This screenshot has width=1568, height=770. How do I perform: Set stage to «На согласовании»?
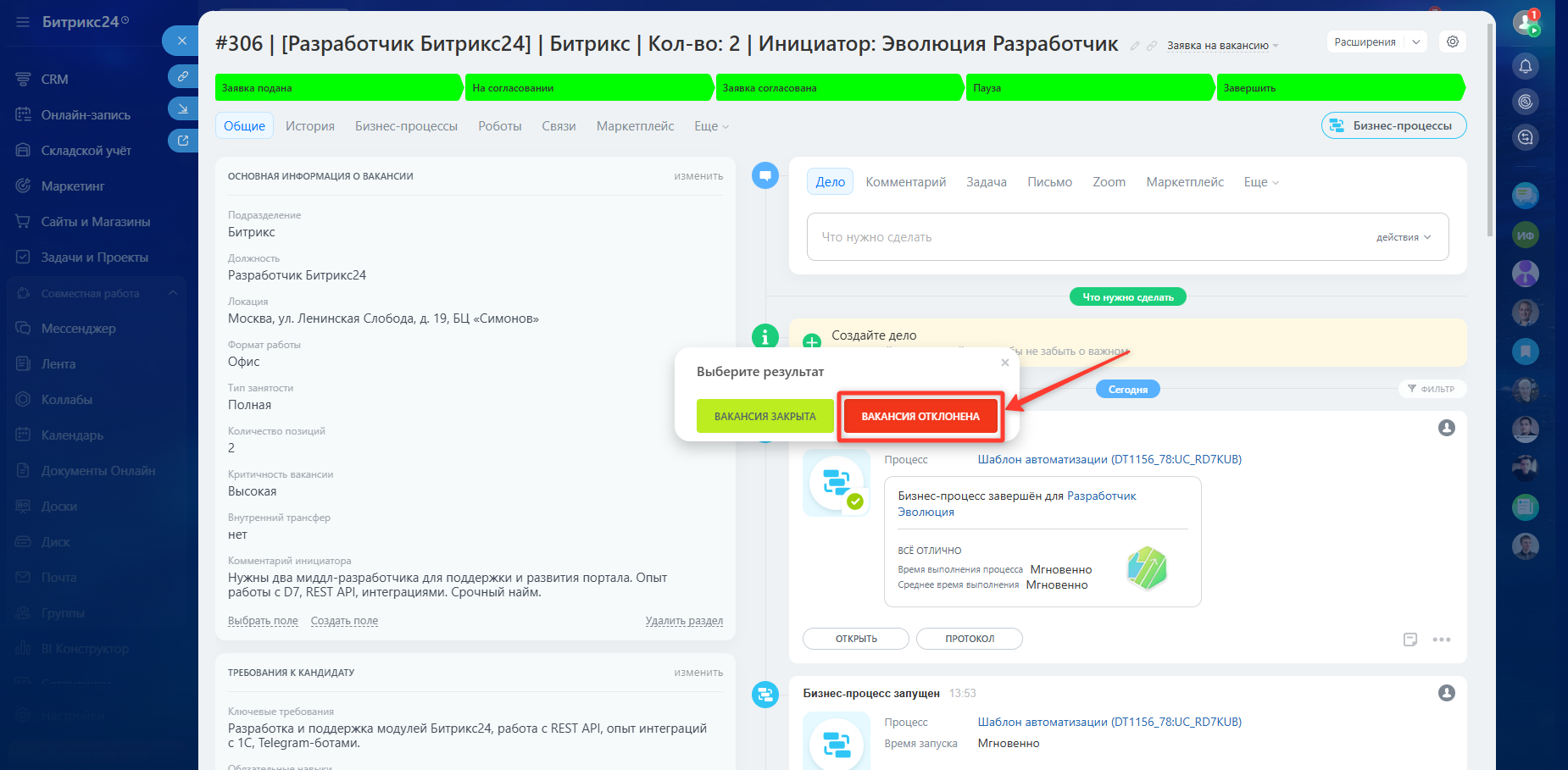coord(589,88)
